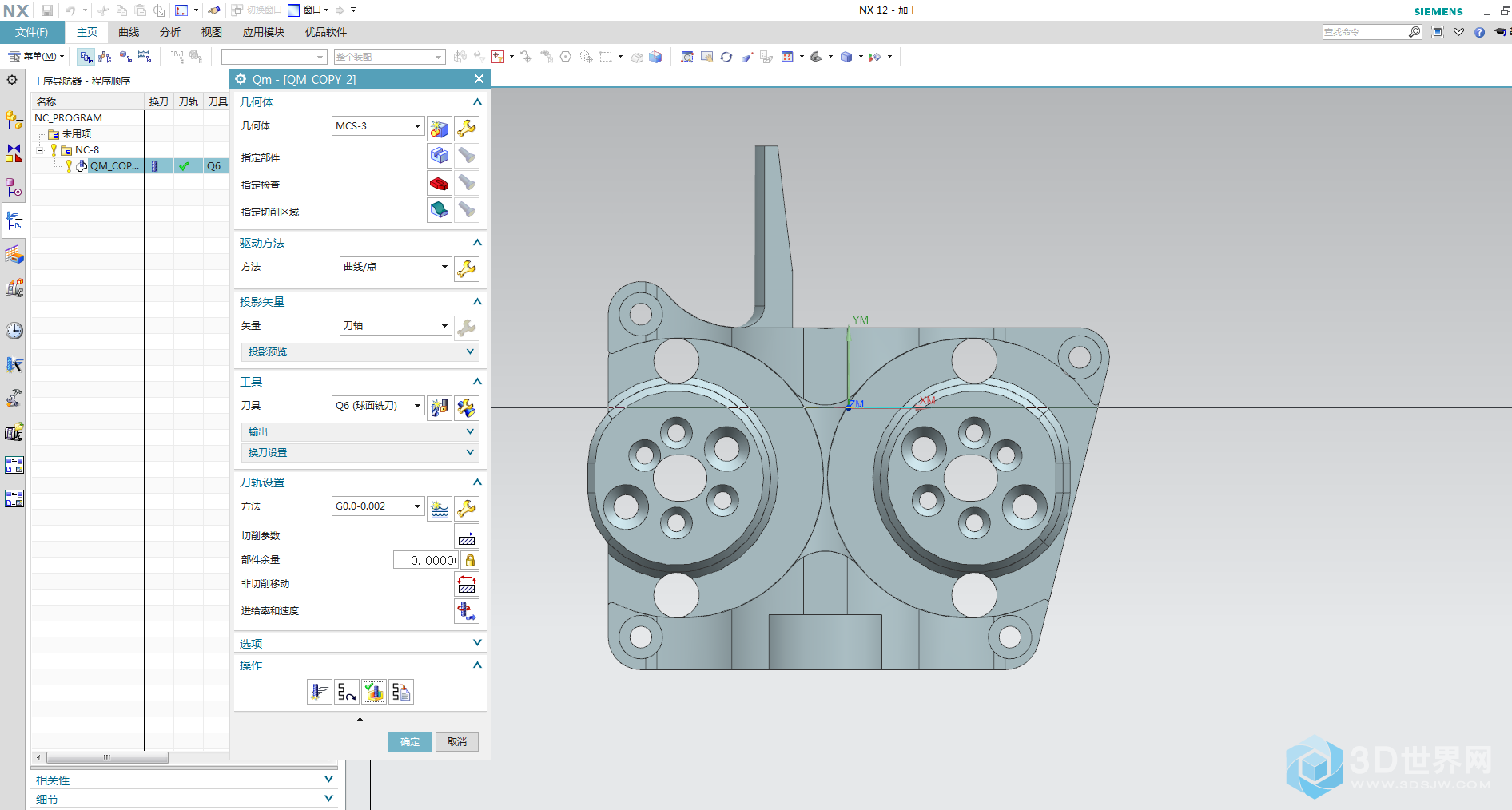Select QM_COP... operation in navigator
1512x810 pixels.
(115, 165)
